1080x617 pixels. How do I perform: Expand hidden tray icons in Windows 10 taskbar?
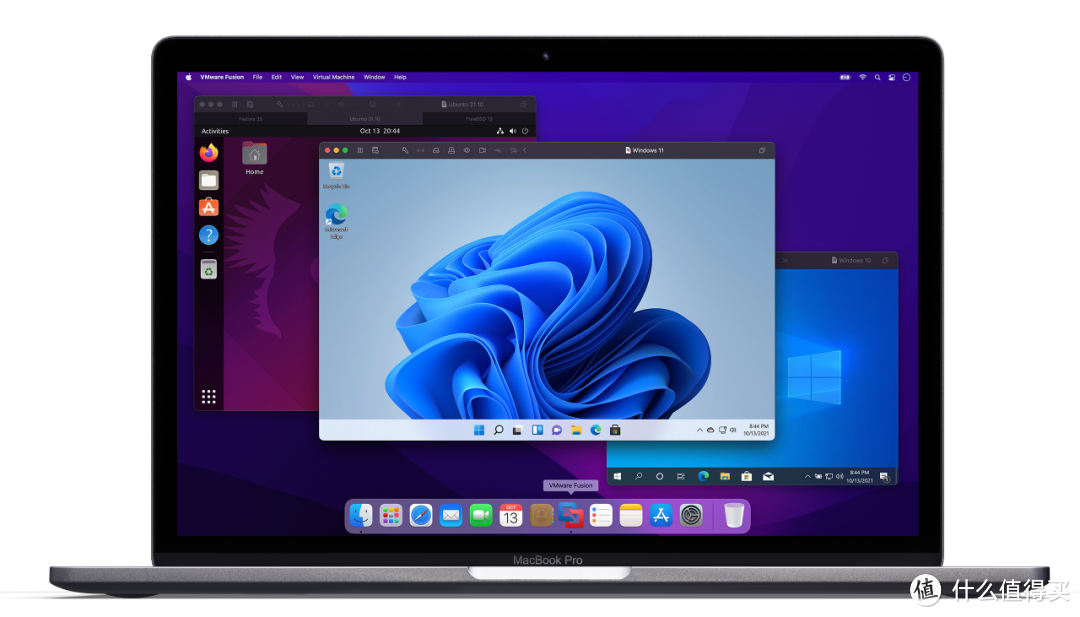coord(808,477)
